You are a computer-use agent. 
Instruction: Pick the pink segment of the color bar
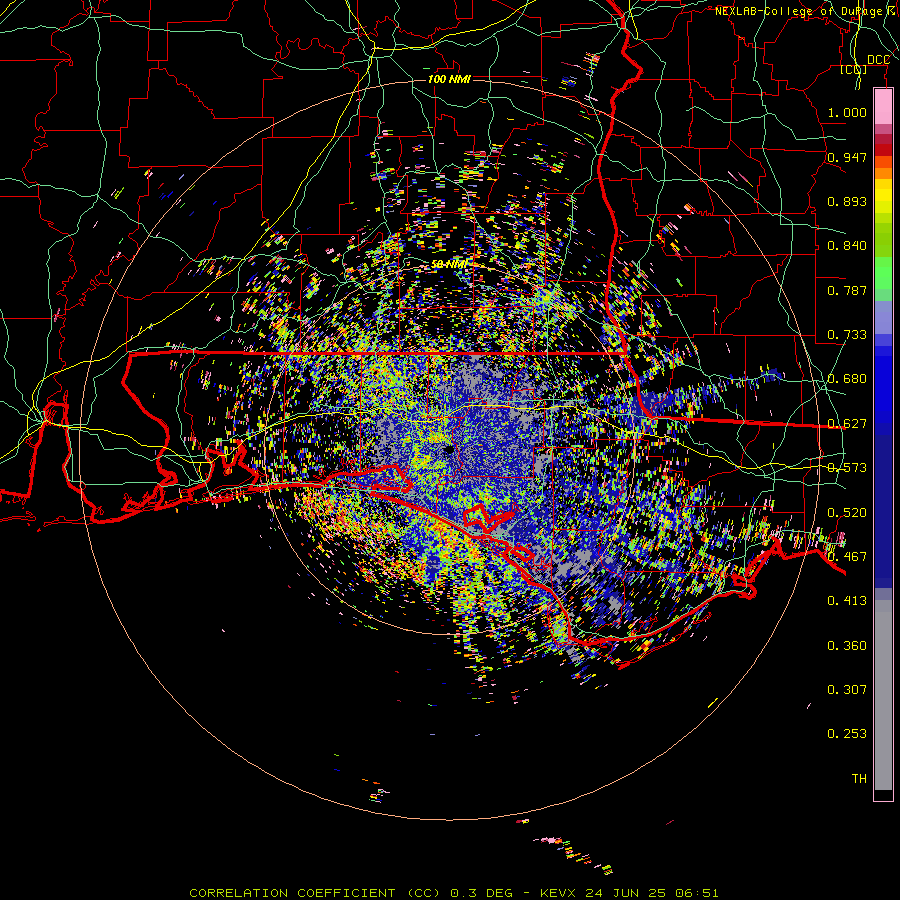click(883, 107)
